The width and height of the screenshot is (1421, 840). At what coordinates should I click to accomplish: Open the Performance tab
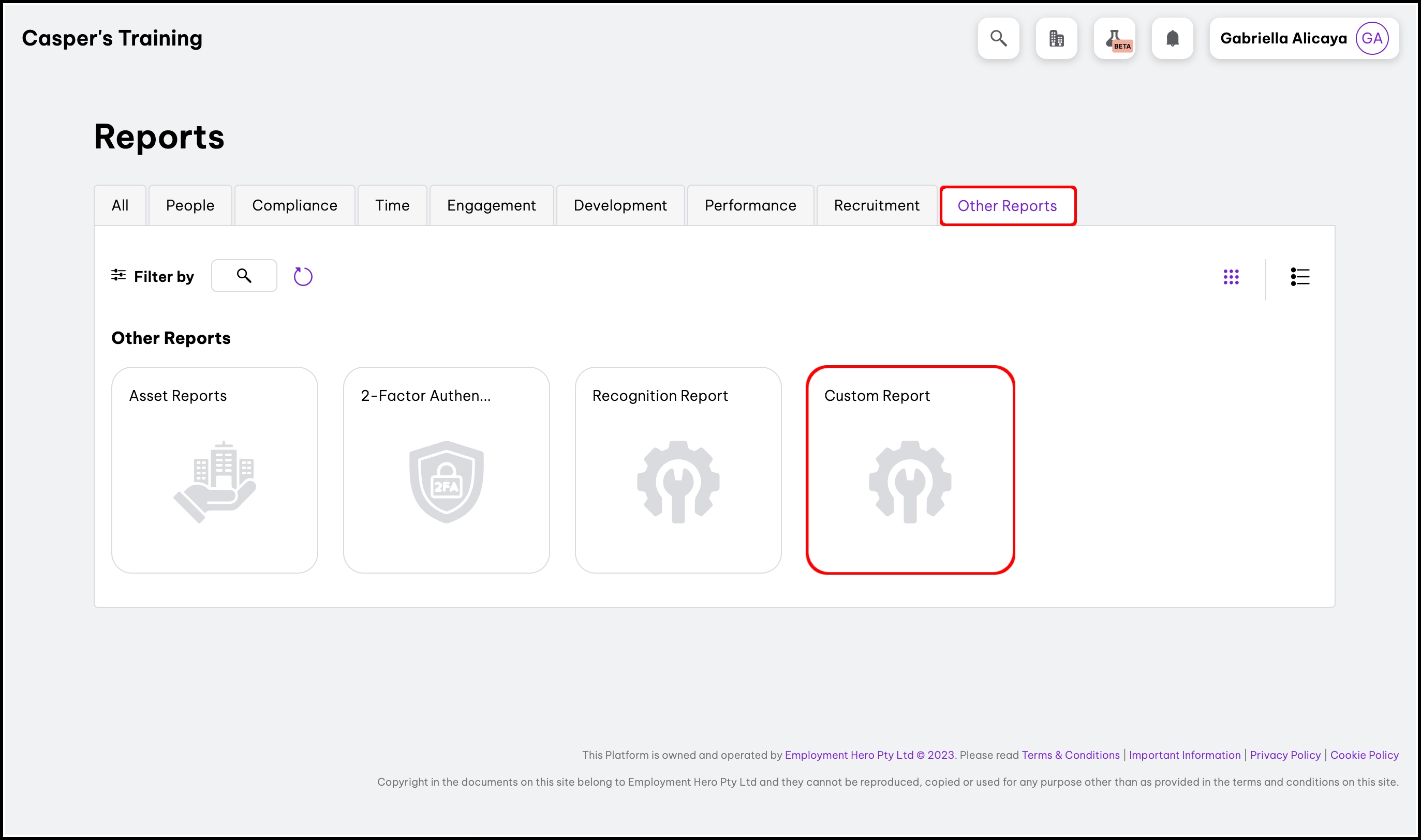[750, 205]
